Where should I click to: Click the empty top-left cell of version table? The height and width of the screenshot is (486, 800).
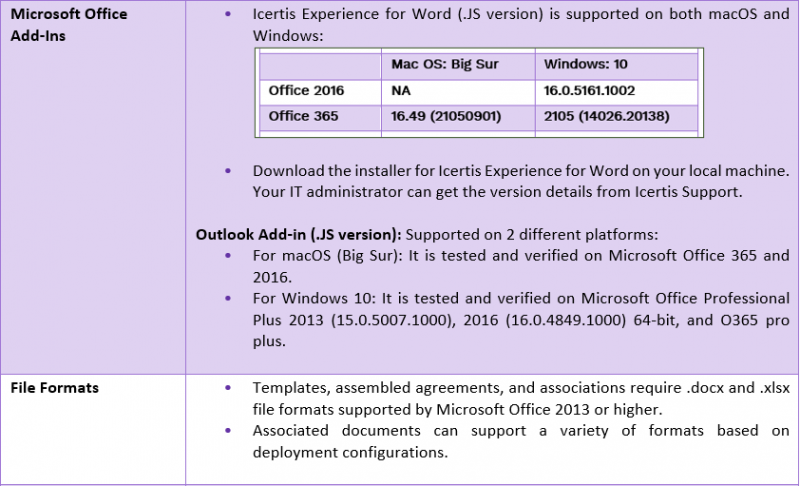click(320, 64)
